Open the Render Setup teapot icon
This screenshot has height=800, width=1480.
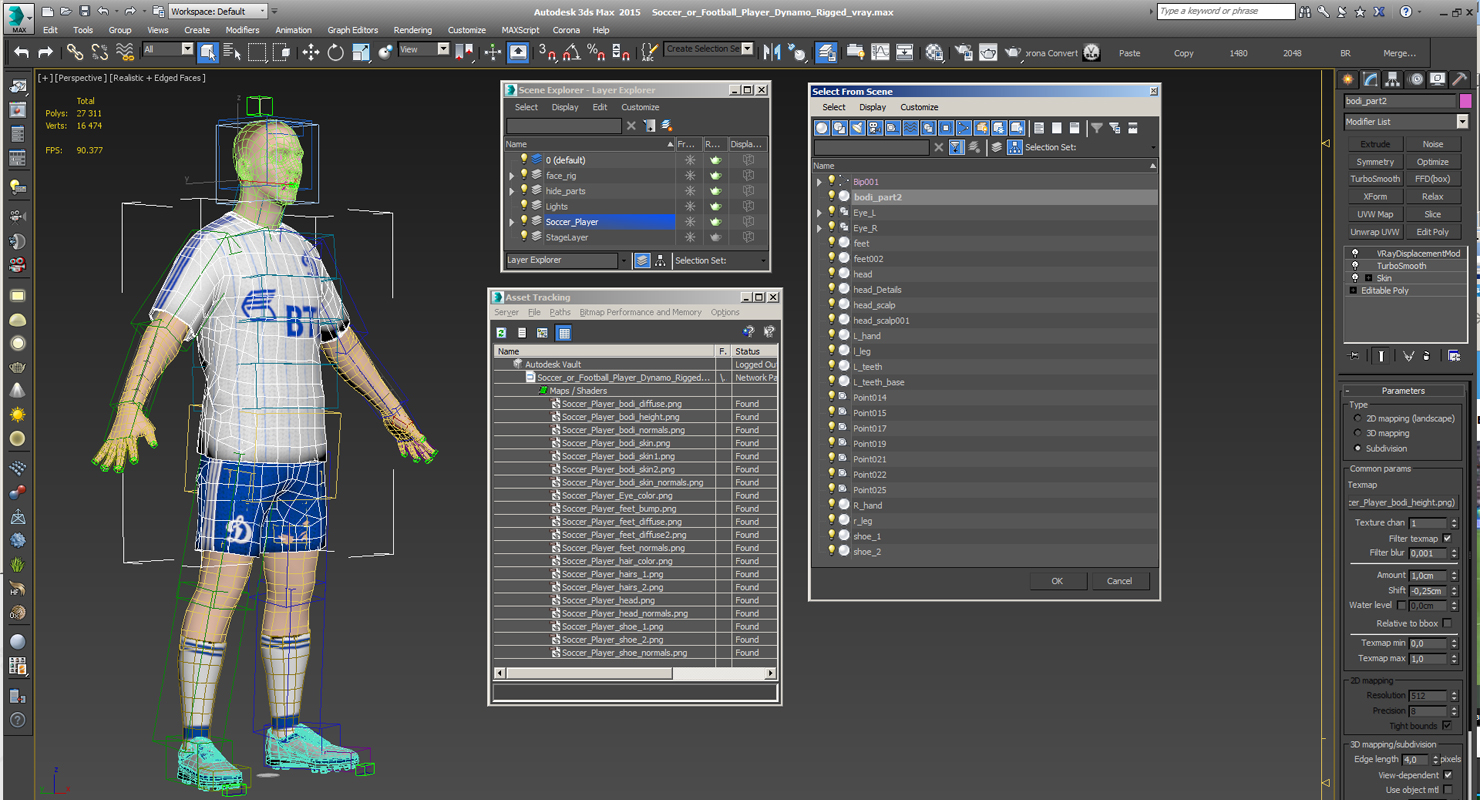[x=964, y=52]
